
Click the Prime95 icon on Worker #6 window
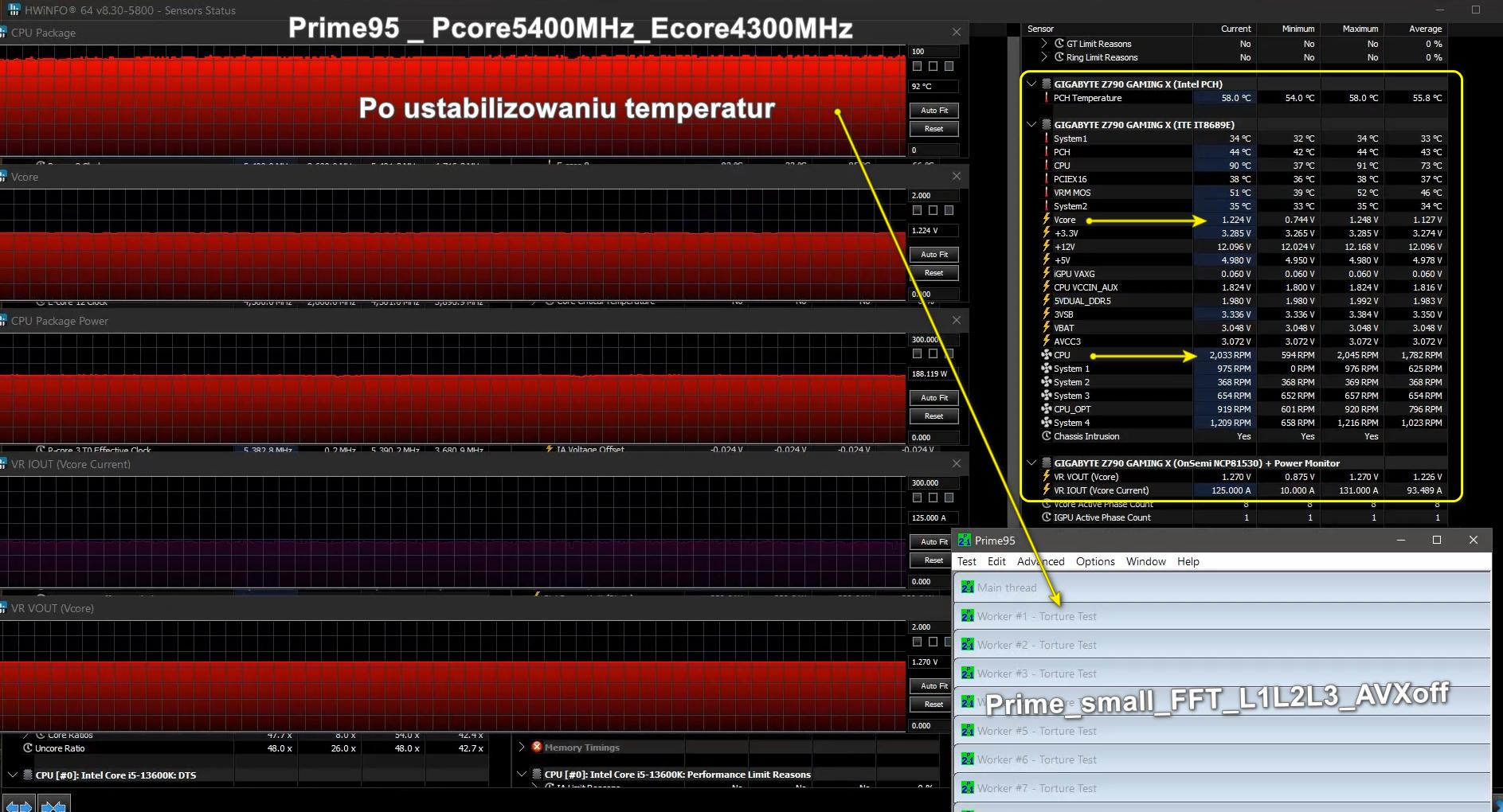(x=967, y=759)
